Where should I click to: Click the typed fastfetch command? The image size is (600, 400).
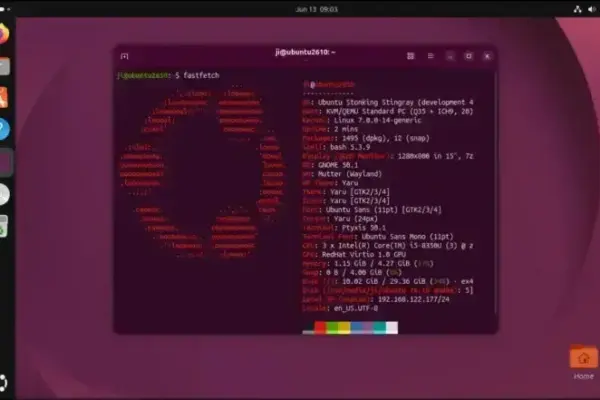pyautogui.click(x=201, y=75)
